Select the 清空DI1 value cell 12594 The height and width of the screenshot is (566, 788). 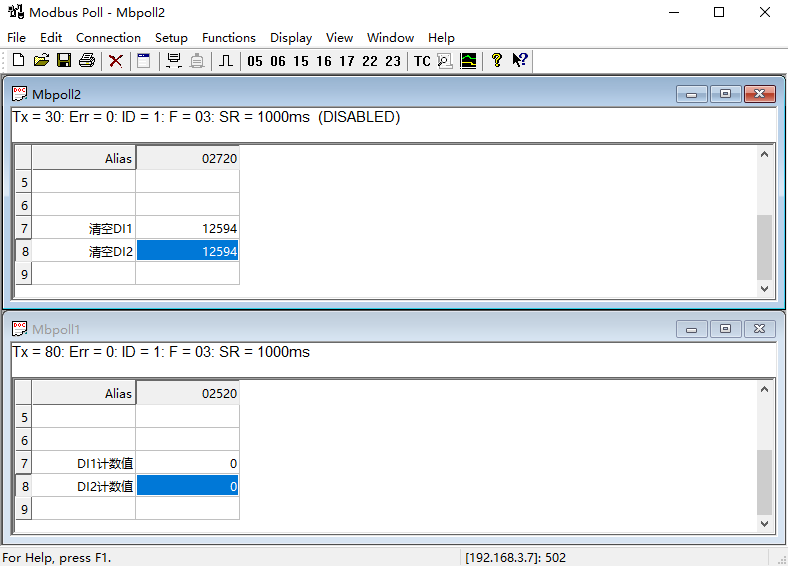pos(188,229)
